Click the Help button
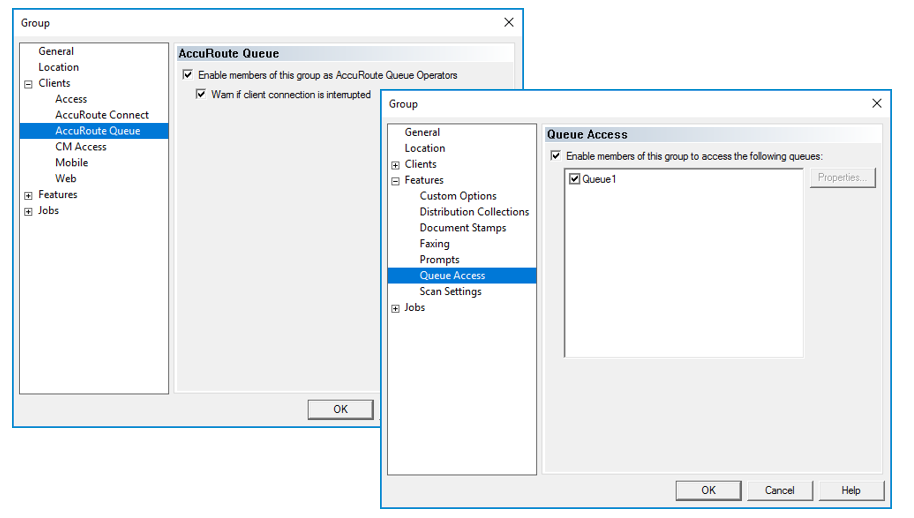The image size is (914, 518). point(851,490)
